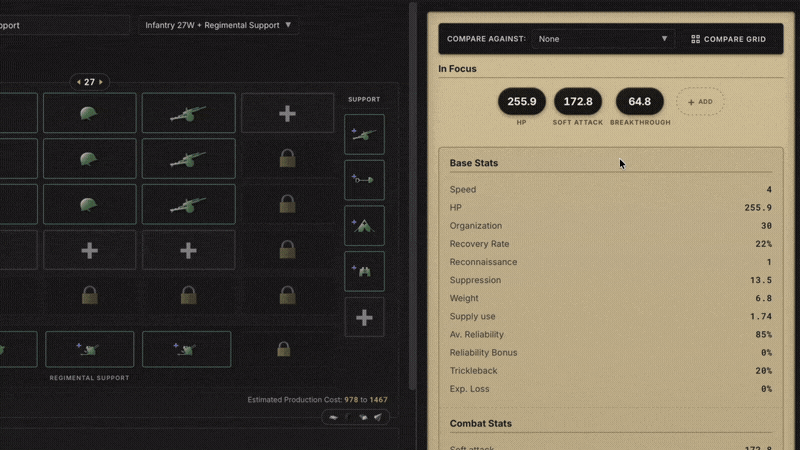Select the infantry helmet in the first row
800x450 pixels.
click(x=89, y=113)
